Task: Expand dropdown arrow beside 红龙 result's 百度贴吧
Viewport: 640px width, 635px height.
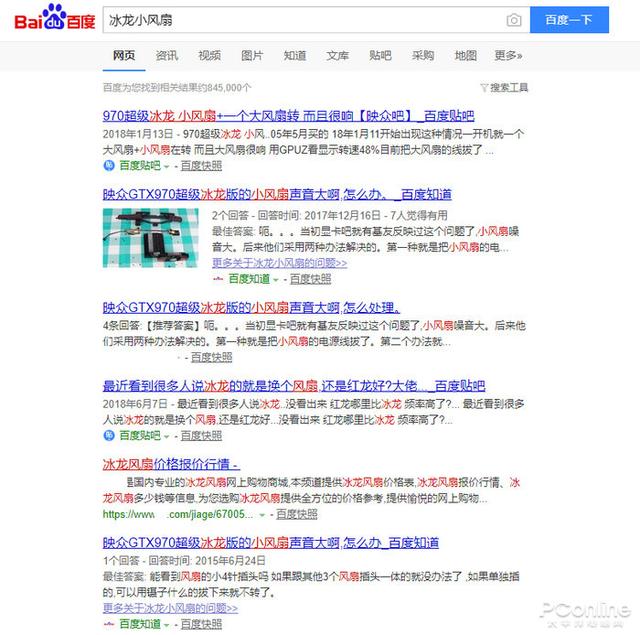Action: click(x=167, y=436)
